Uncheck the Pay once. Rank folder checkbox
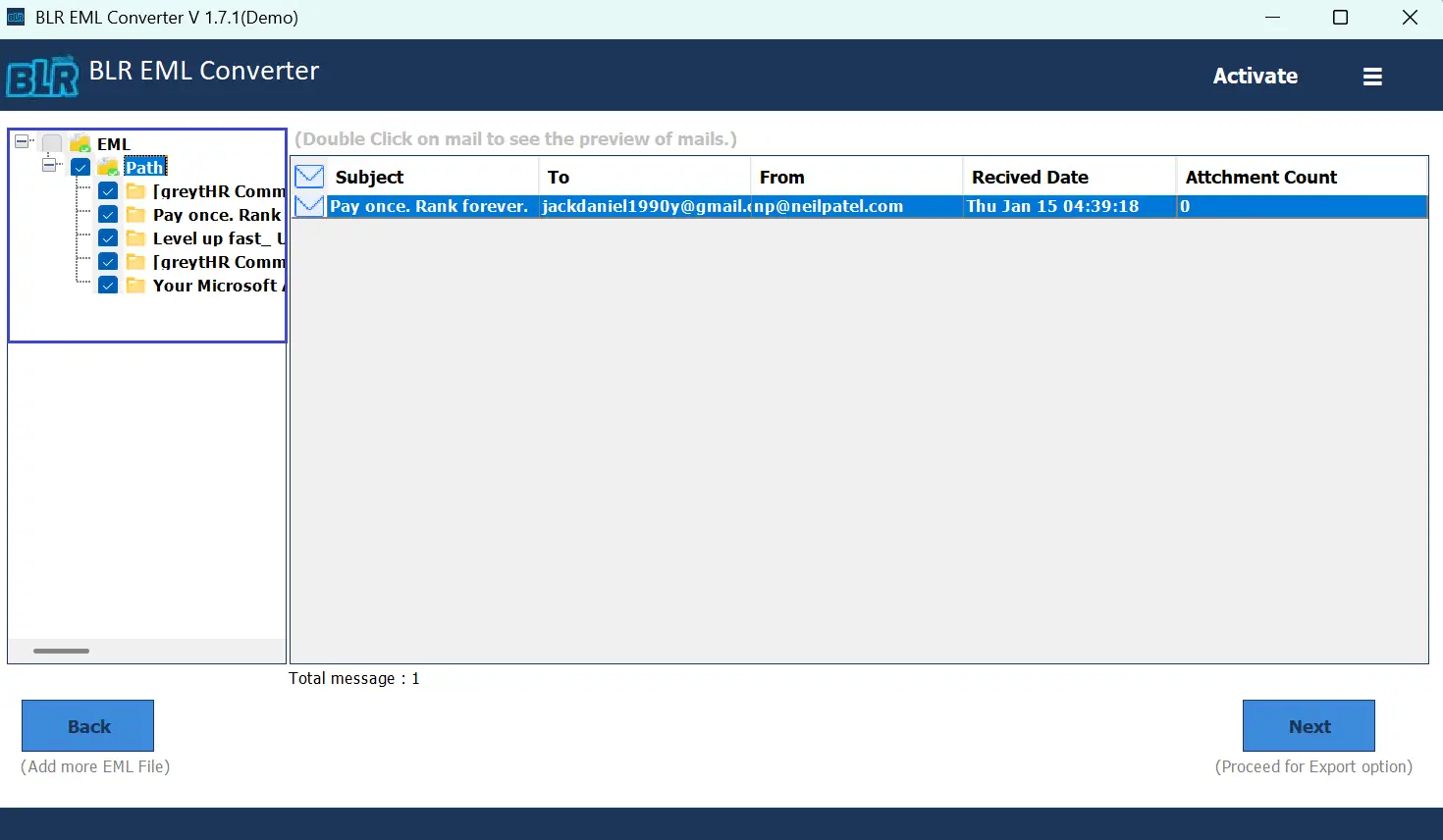Viewport: 1443px width, 840px height. click(x=108, y=214)
